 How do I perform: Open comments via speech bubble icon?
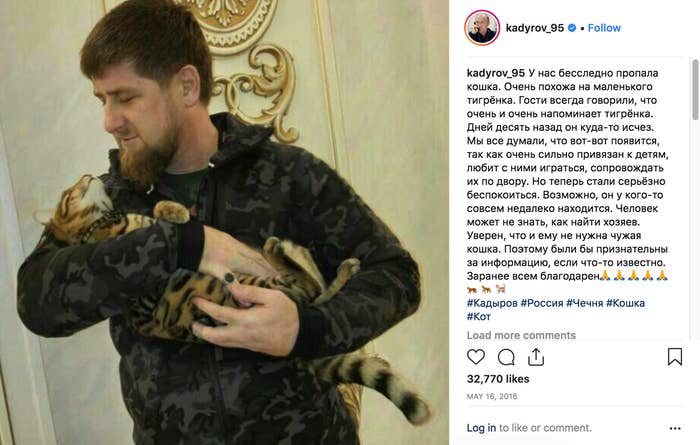506,357
